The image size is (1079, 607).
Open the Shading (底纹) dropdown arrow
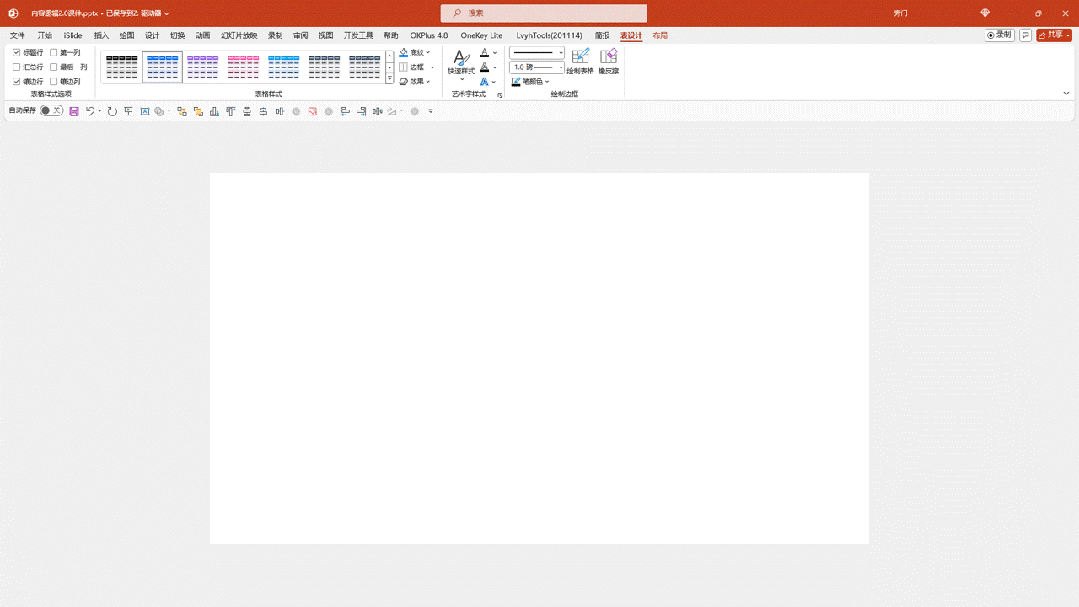(428, 52)
